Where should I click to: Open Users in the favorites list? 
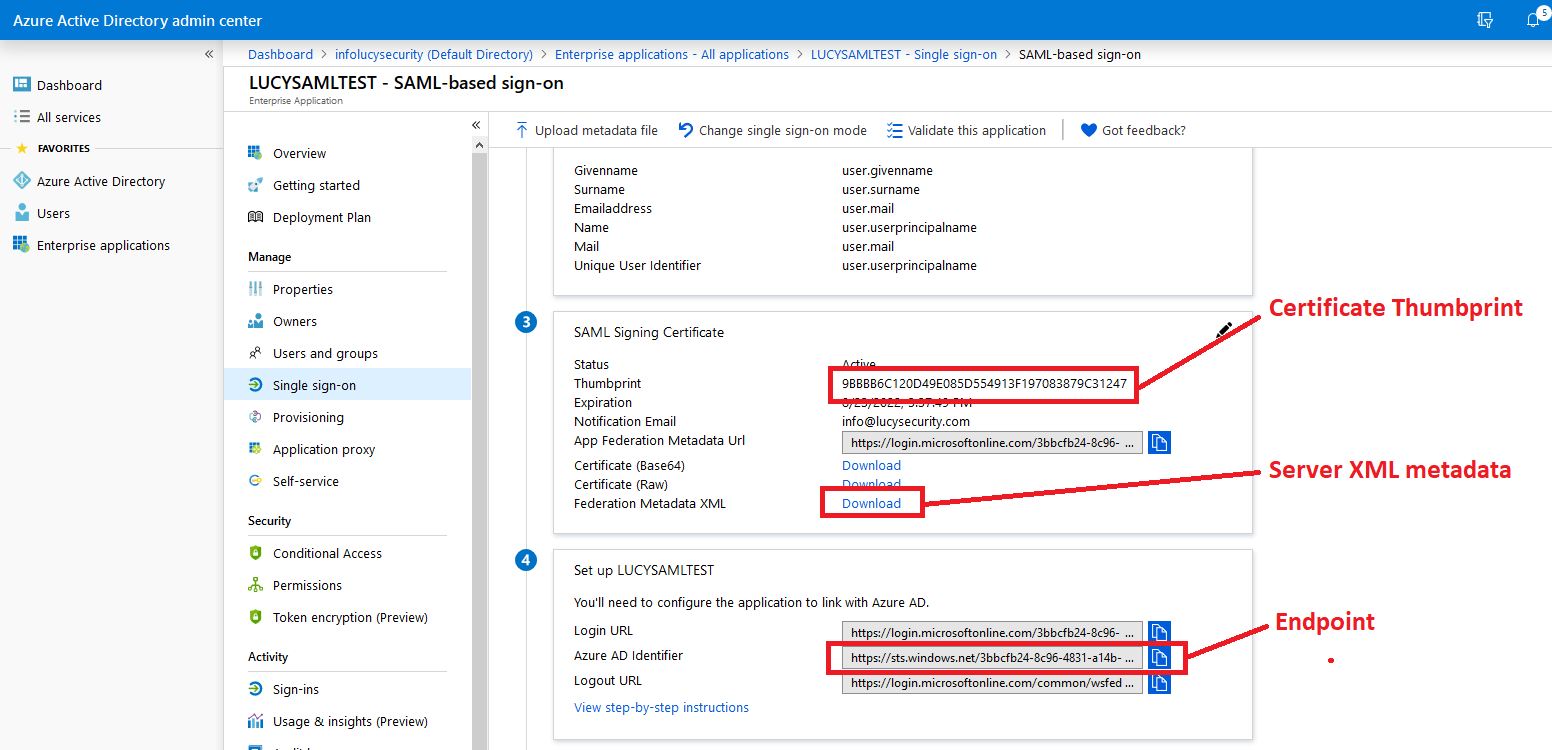click(x=53, y=213)
